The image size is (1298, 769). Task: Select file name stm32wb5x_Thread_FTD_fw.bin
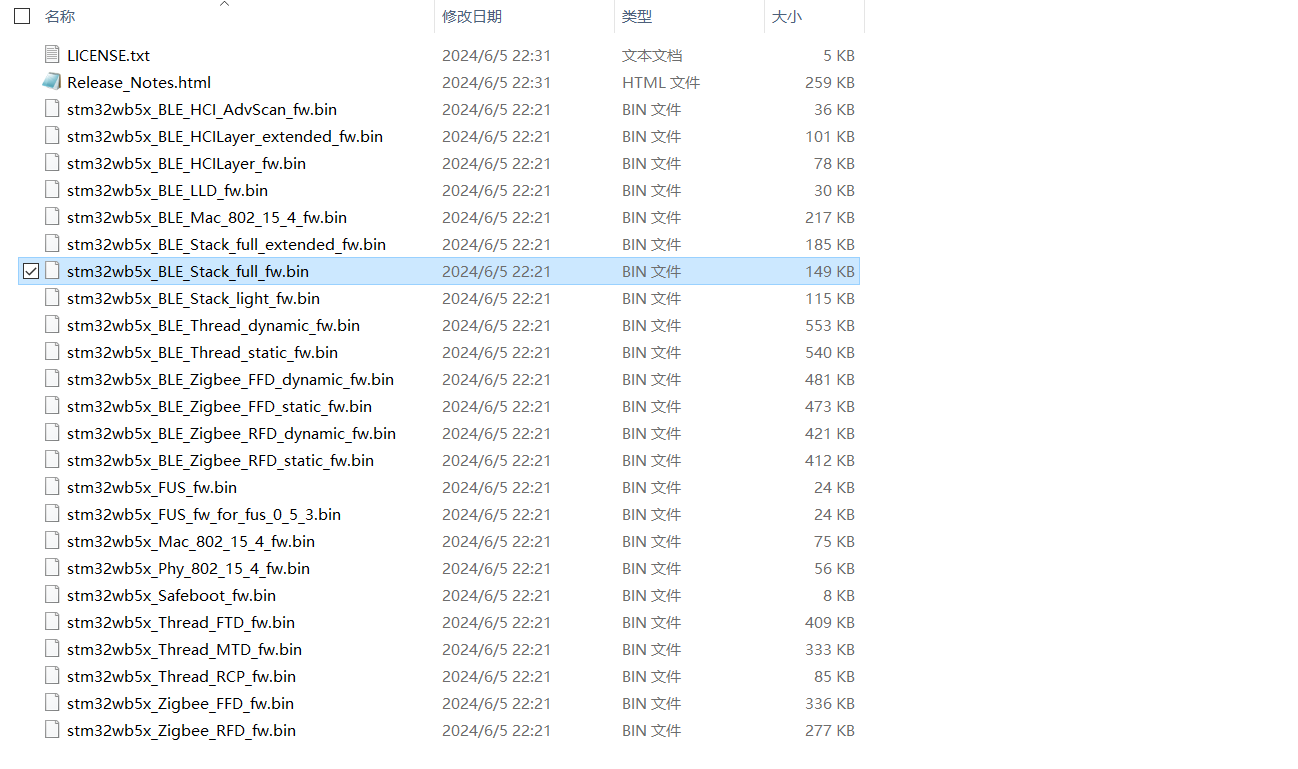click(x=181, y=623)
